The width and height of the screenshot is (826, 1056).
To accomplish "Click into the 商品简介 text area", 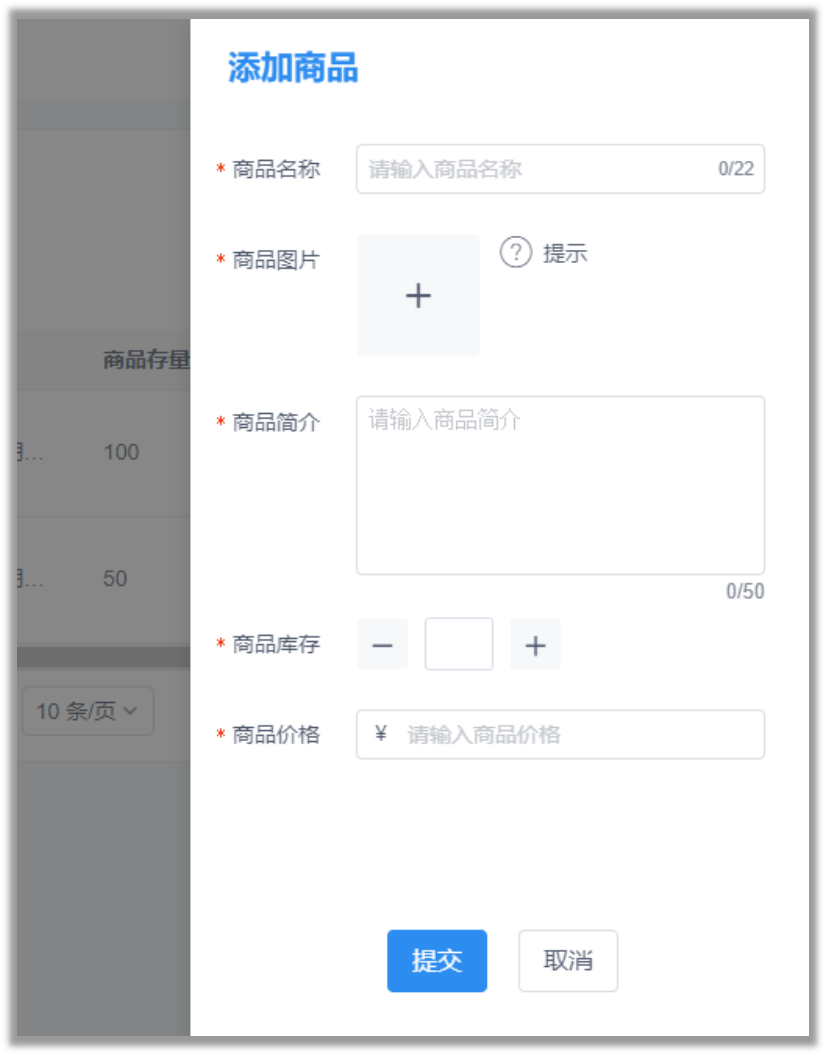I will click(560, 485).
